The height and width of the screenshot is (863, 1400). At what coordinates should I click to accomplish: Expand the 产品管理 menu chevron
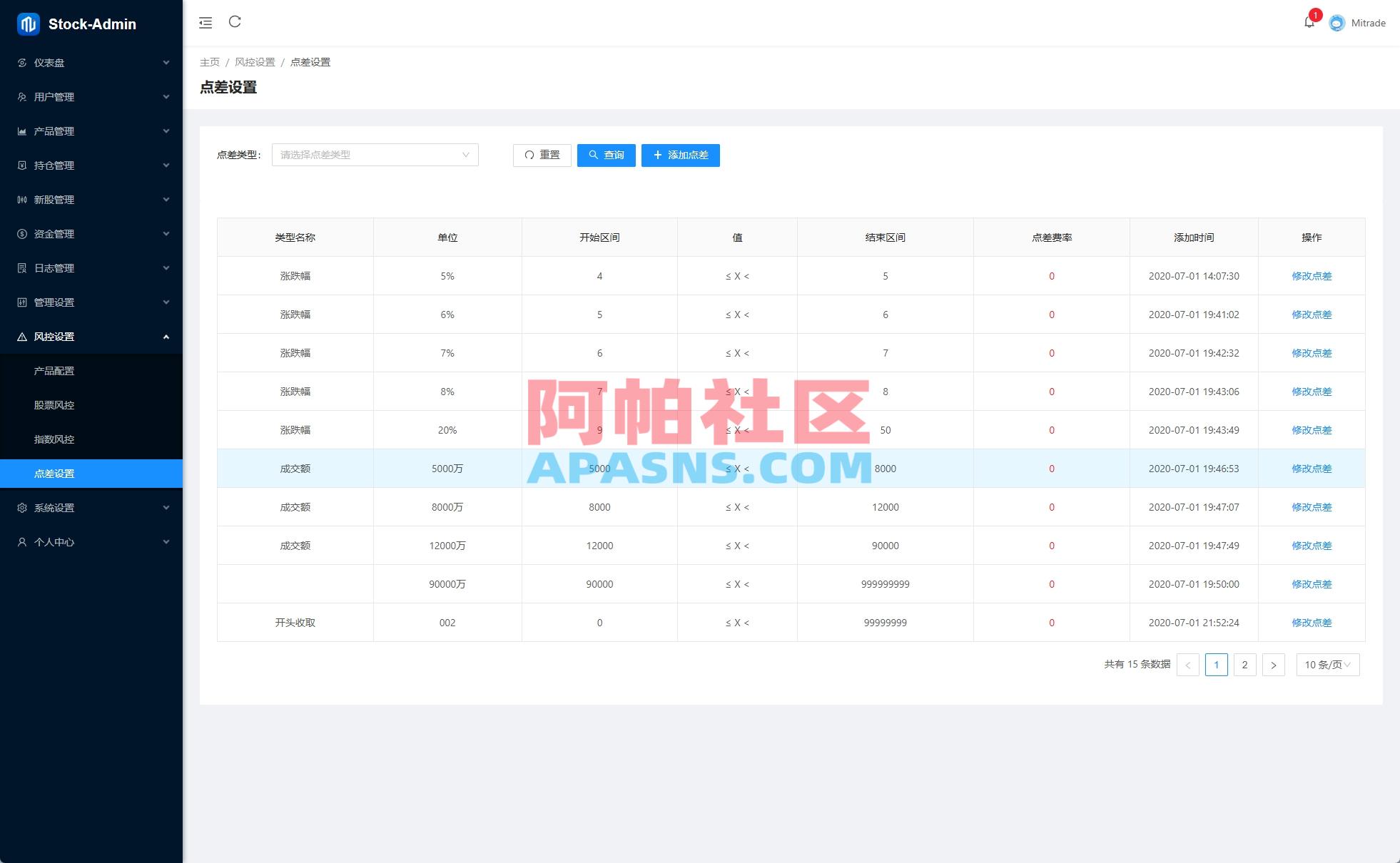(166, 131)
